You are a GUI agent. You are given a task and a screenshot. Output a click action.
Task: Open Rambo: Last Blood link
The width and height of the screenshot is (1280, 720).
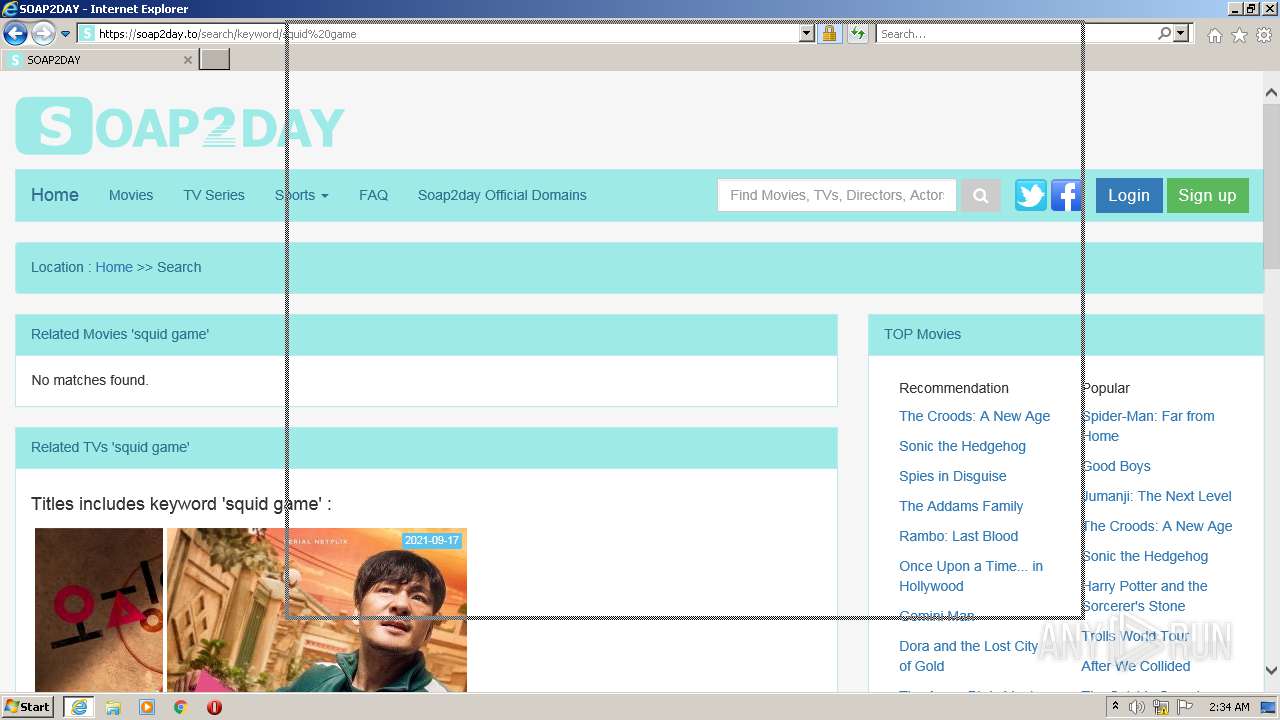(x=958, y=536)
